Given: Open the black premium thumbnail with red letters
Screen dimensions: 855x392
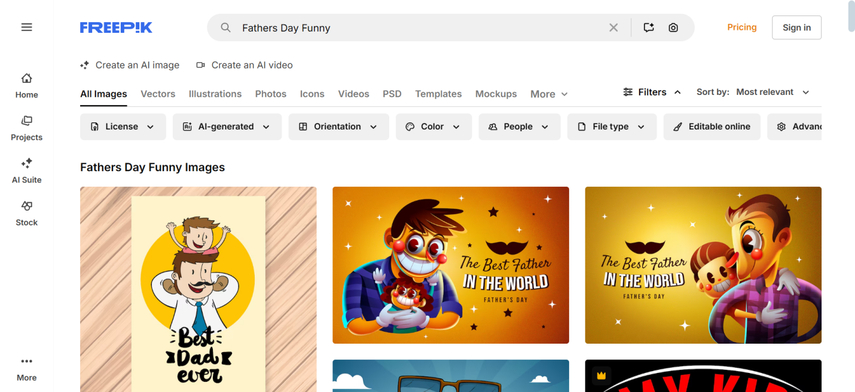Looking at the screenshot, I should [x=703, y=376].
